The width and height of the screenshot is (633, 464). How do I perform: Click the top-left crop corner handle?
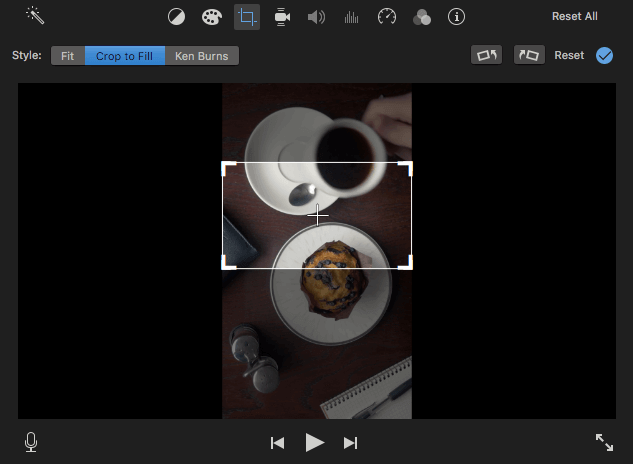coord(228,167)
